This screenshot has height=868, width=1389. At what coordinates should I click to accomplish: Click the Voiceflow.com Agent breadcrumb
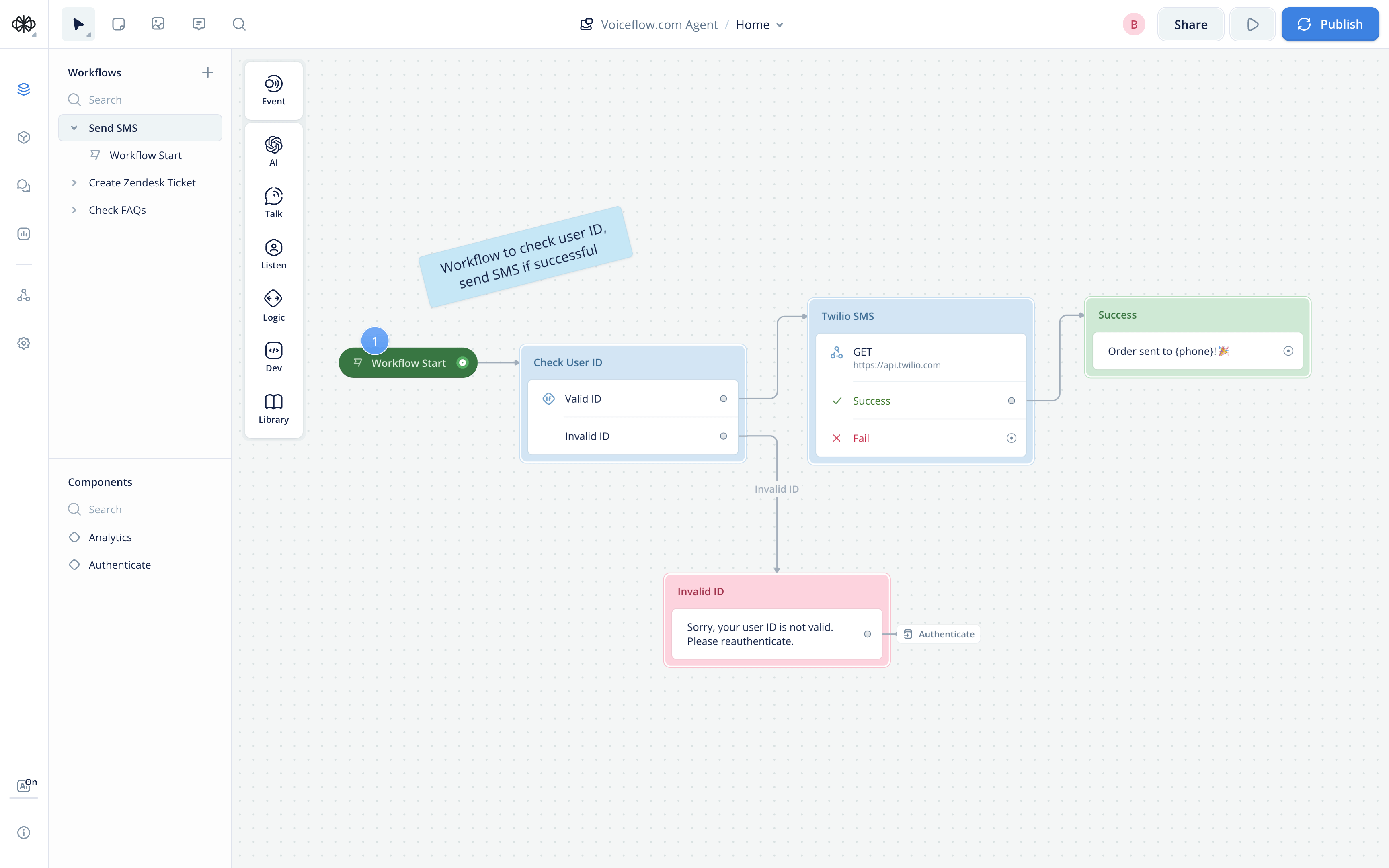tap(659, 24)
